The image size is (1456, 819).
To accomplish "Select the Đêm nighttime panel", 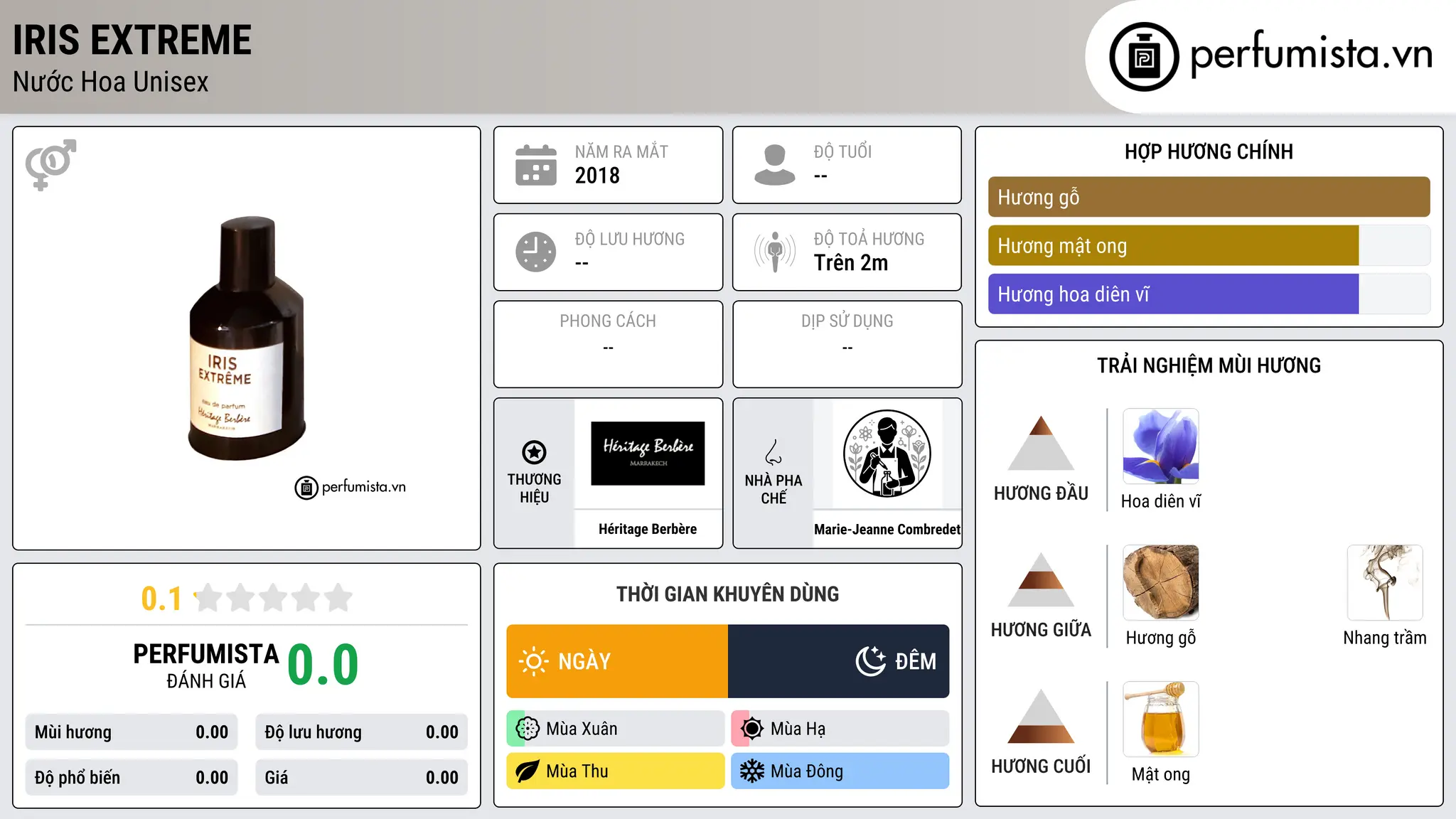I will [839, 661].
